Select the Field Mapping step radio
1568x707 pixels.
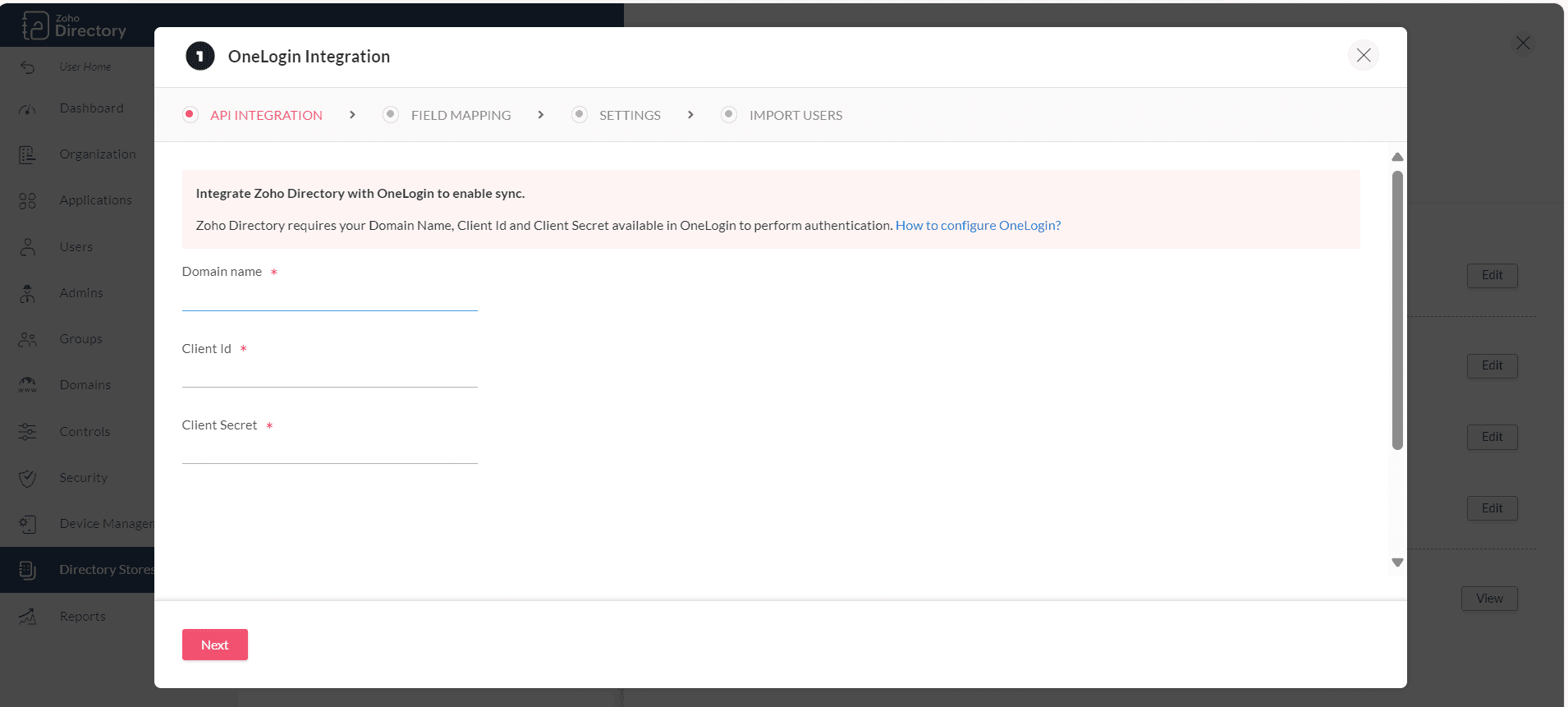[x=391, y=114]
